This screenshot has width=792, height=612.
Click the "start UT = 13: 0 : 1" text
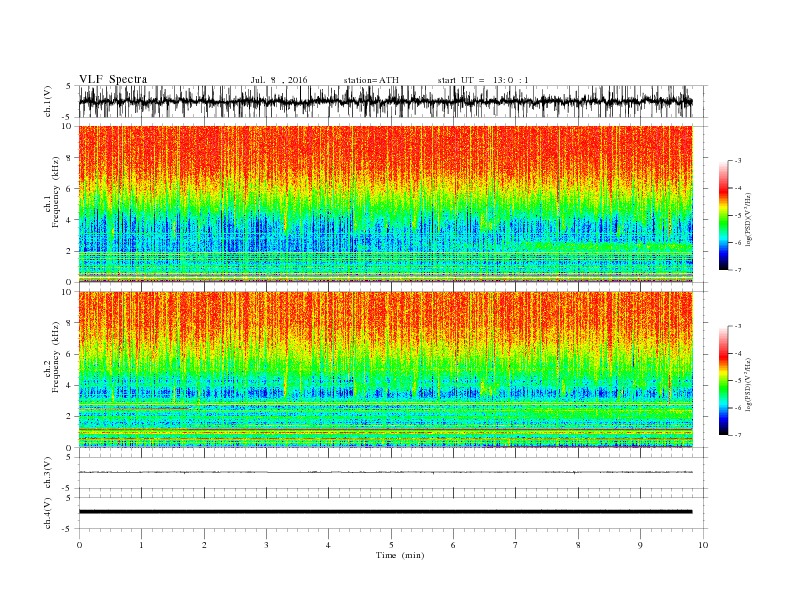[x=483, y=80]
